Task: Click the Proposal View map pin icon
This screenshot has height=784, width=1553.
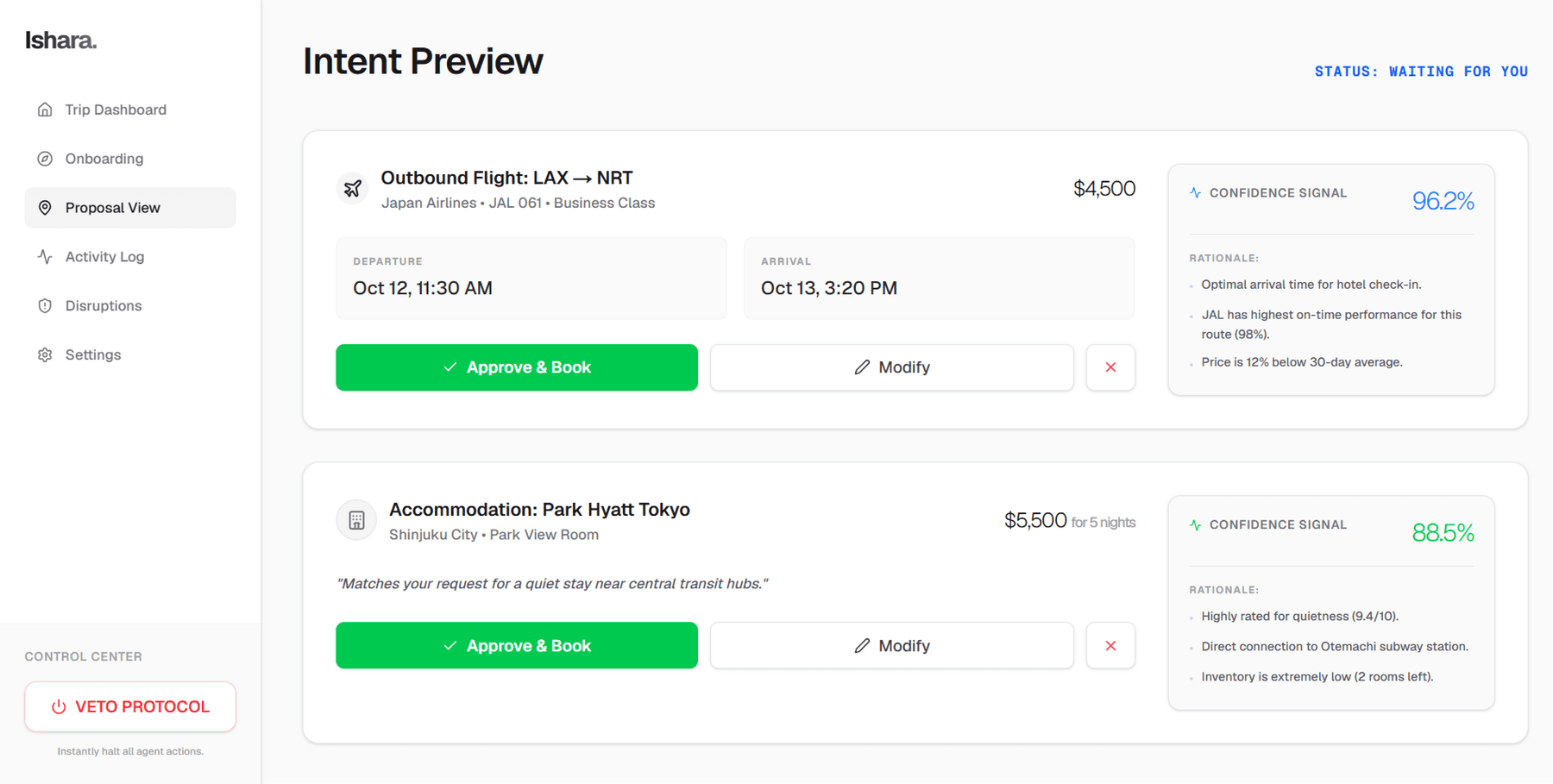Action: pyautogui.click(x=45, y=208)
